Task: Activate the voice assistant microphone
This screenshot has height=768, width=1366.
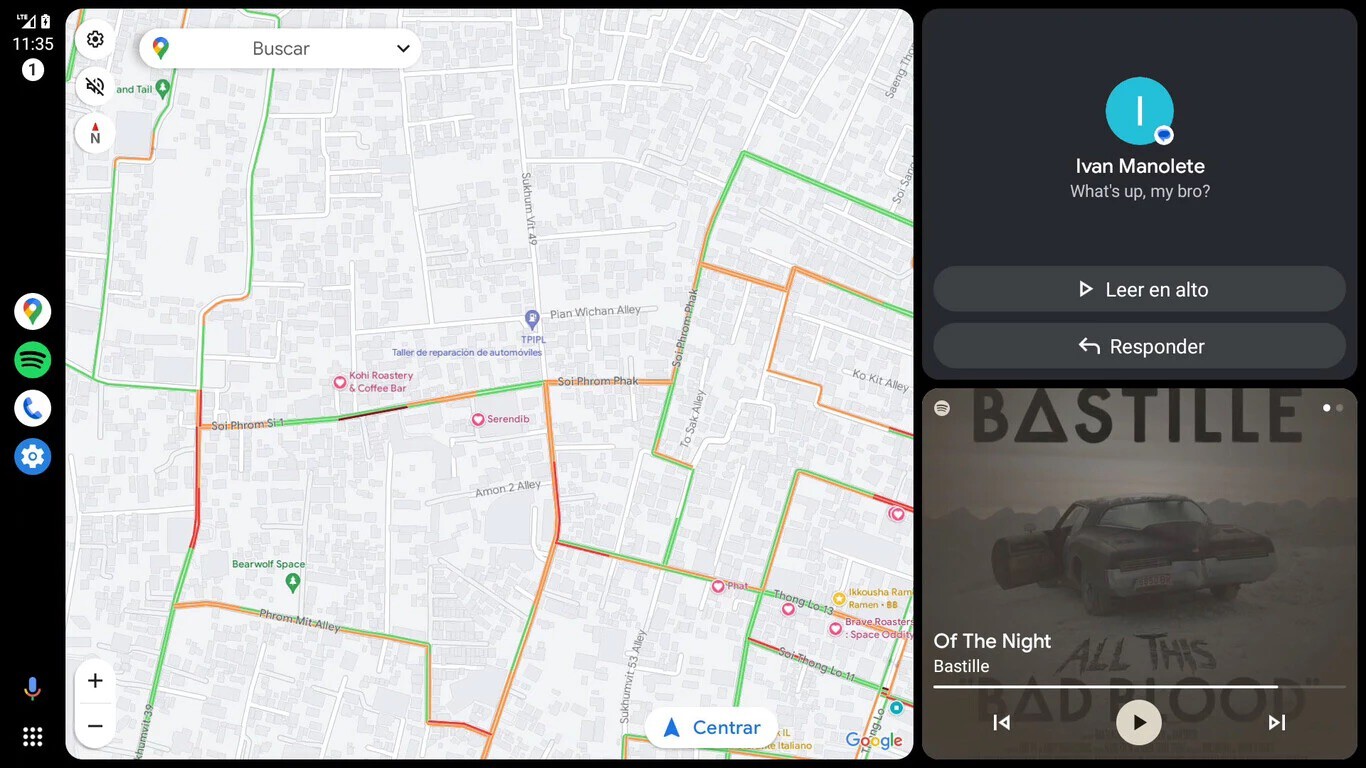Action: [x=32, y=688]
